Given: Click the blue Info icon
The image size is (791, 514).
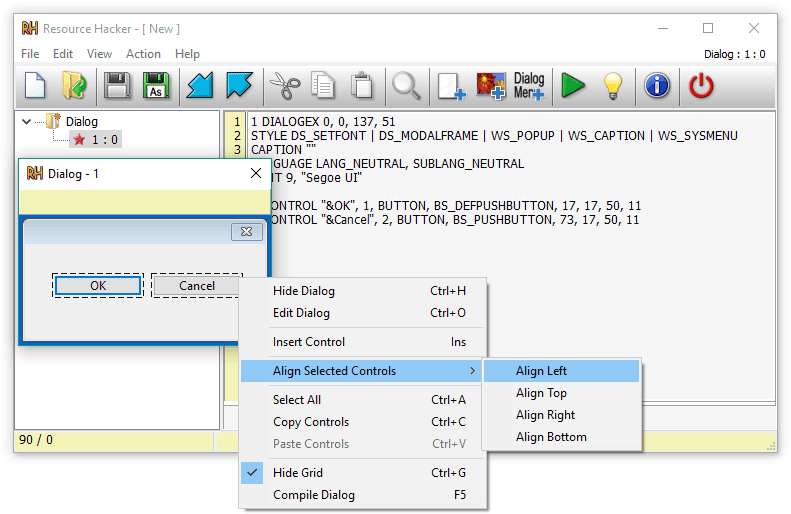Looking at the screenshot, I should 657,86.
